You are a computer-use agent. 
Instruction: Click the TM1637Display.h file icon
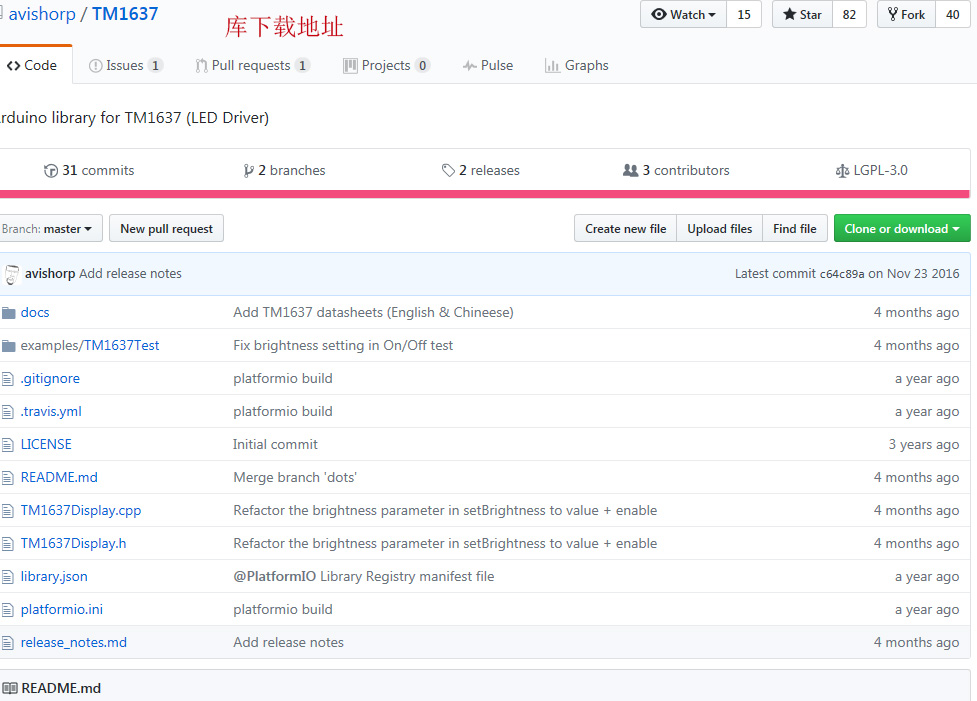pos(7,544)
